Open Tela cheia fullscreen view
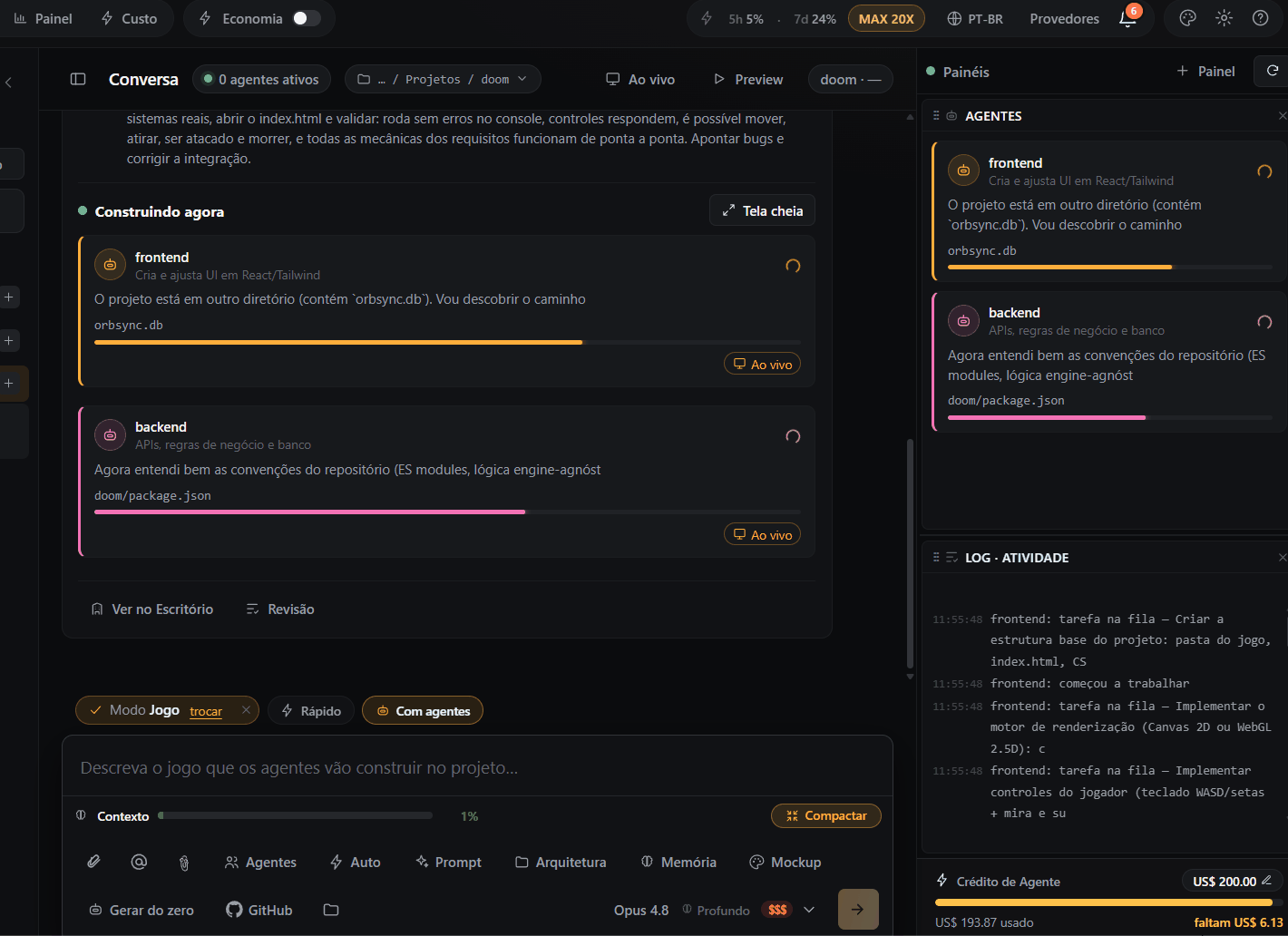1288x936 pixels. pyautogui.click(x=762, y=210)
